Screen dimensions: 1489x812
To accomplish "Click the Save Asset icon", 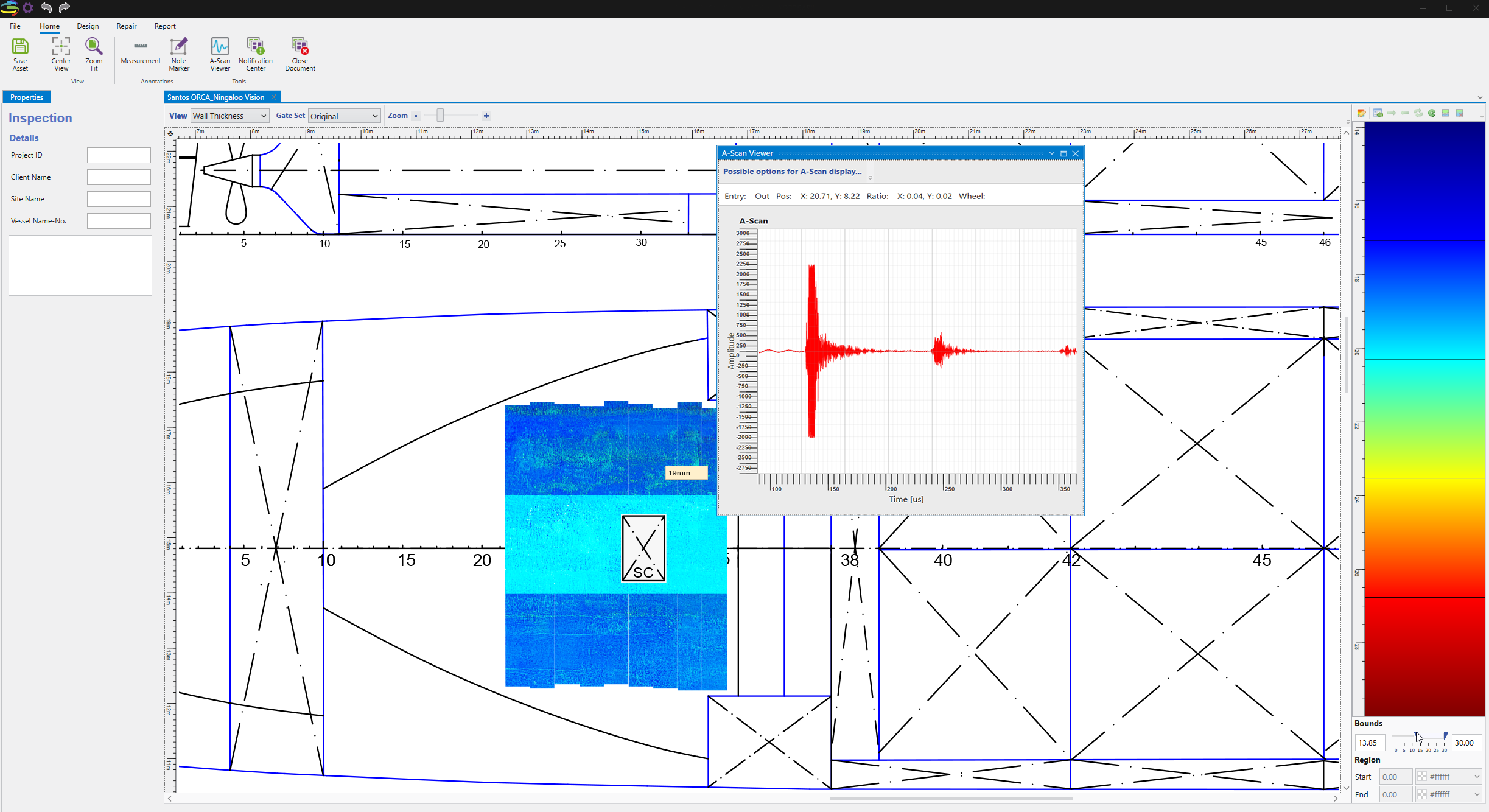I will tap(20, 47).
